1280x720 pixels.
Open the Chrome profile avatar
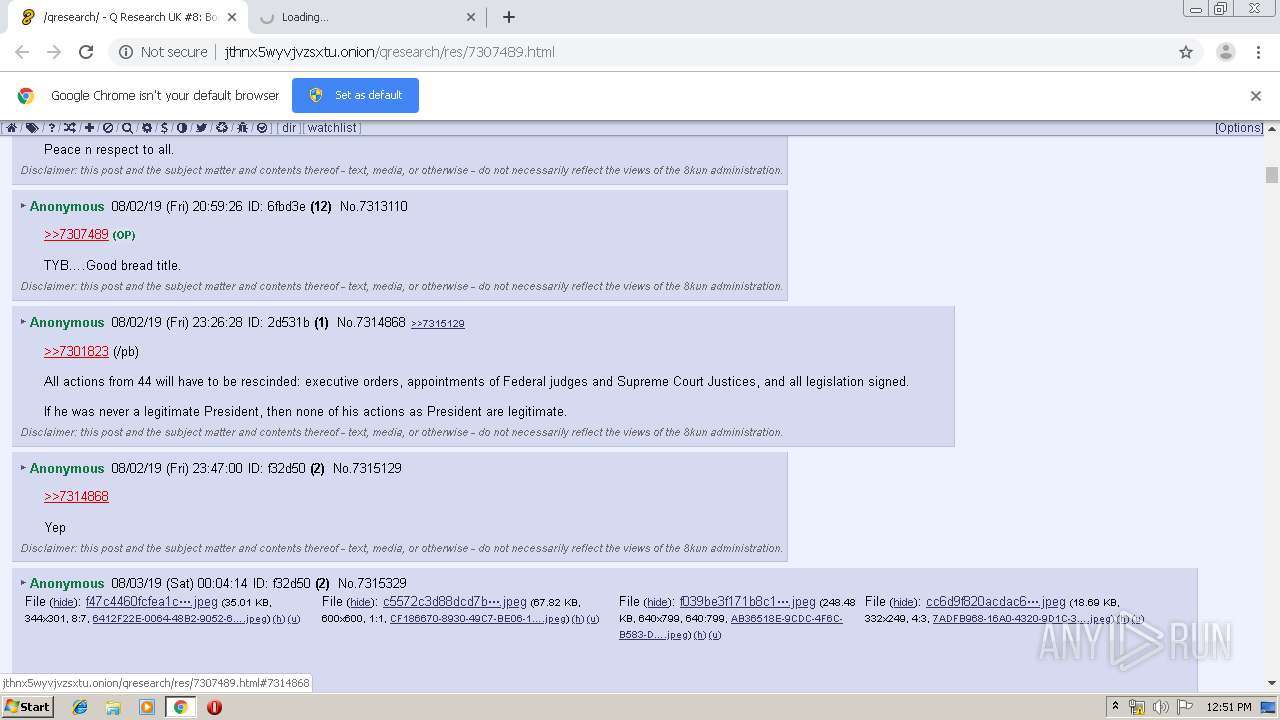coord(1226,52)
